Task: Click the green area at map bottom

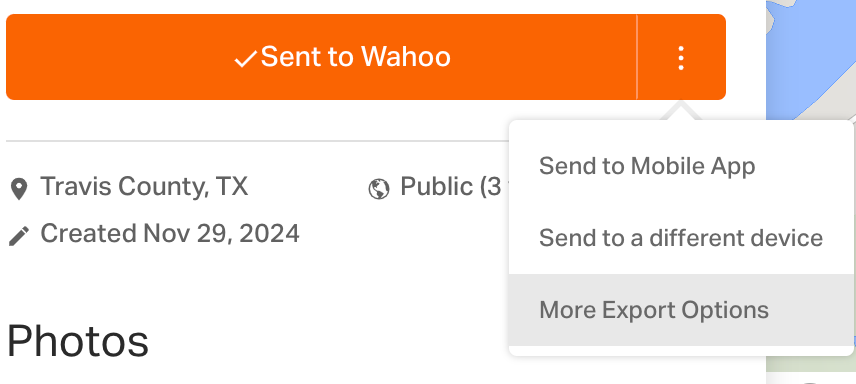Action: (x=811, y=365)
